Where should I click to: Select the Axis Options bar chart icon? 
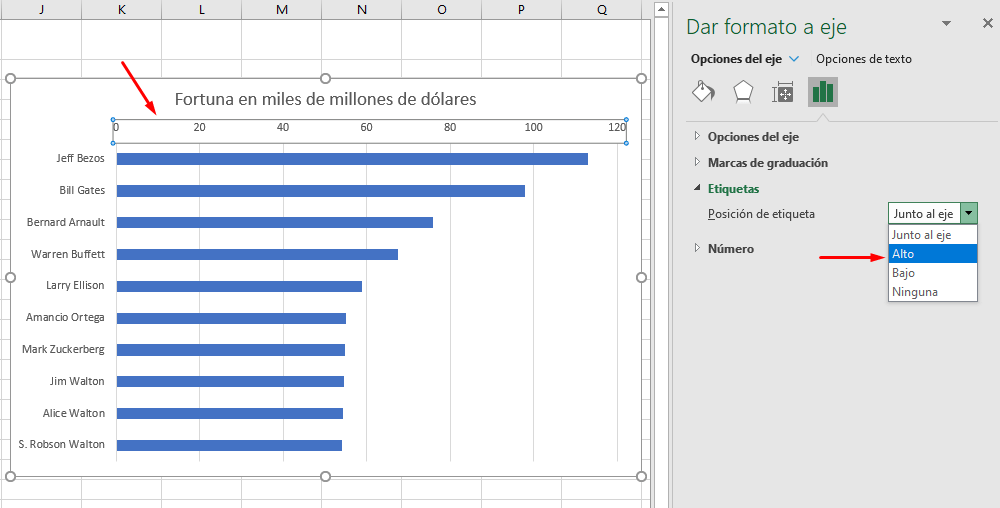tap(823, 92)
